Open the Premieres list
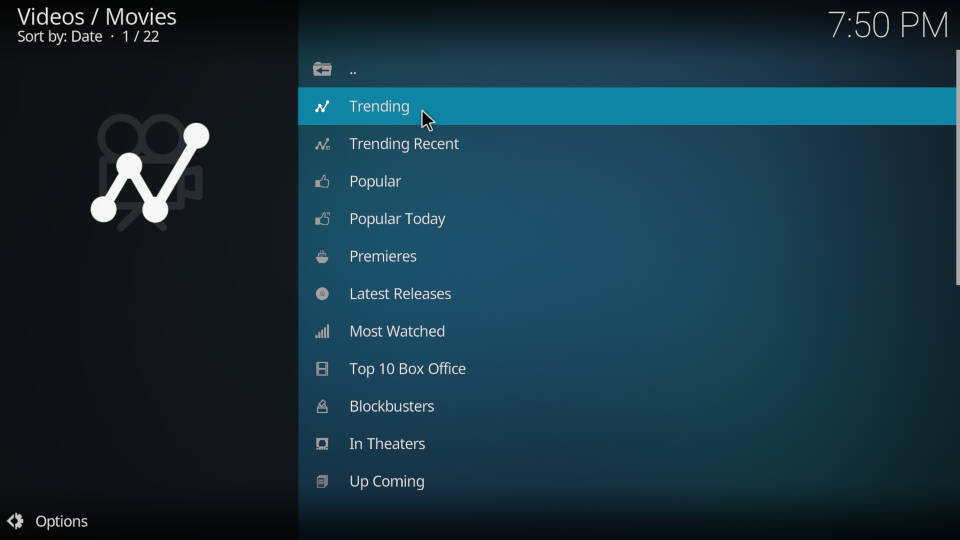 (x=626, y=257)
